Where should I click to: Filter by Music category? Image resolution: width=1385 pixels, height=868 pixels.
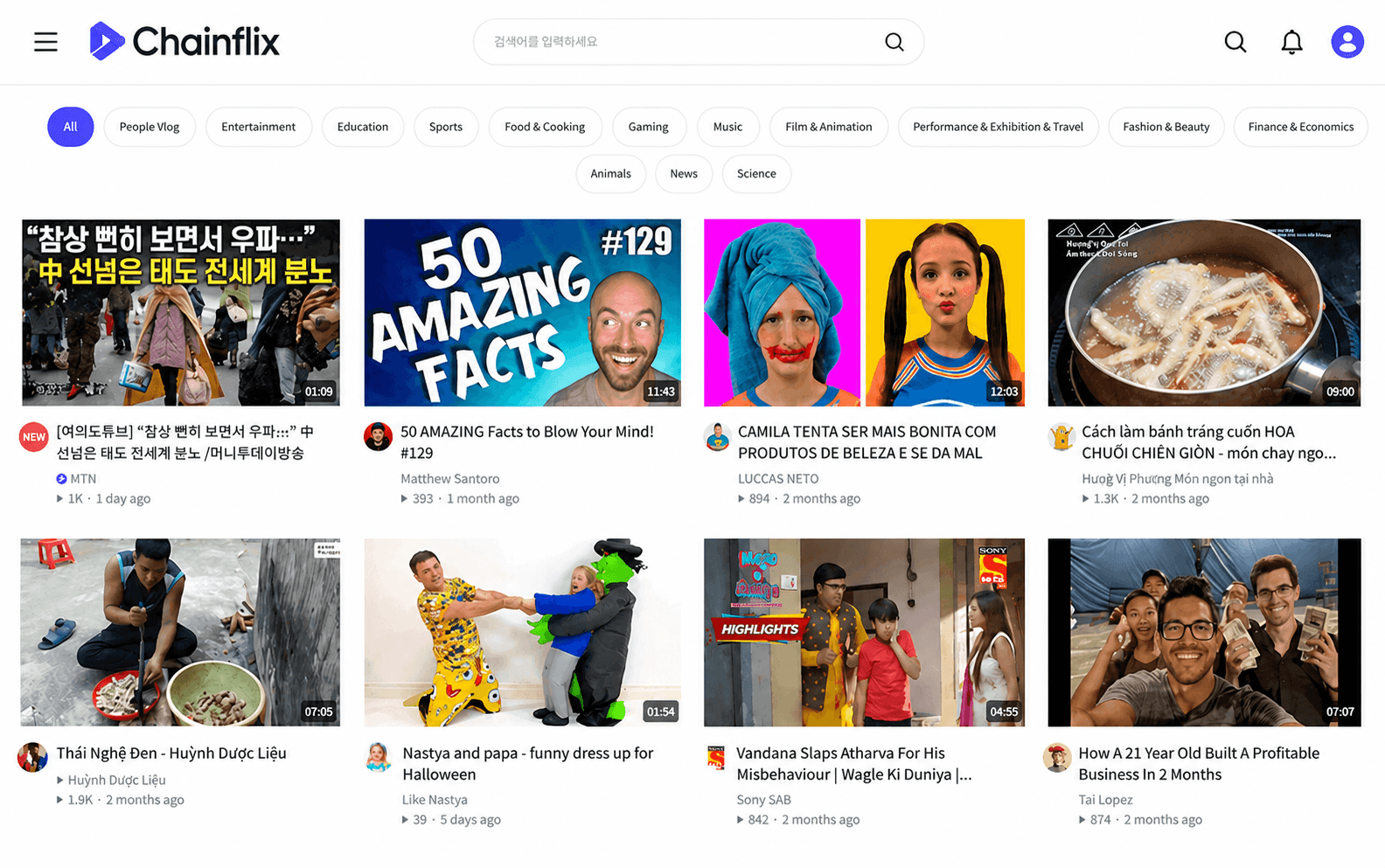727,127
